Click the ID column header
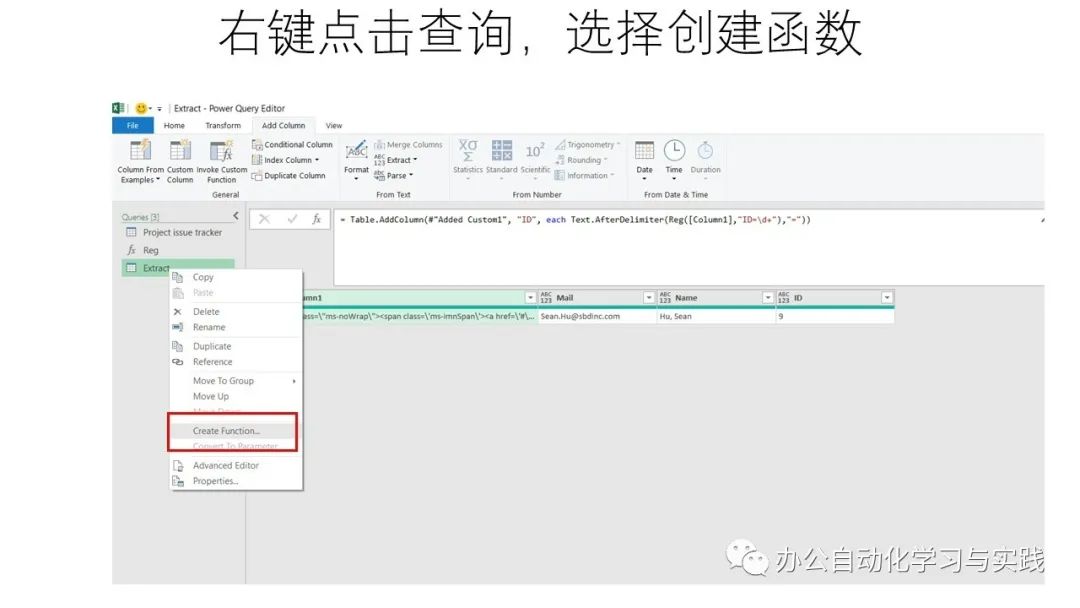The image size is (1080, 608). [x=835, y=297]
